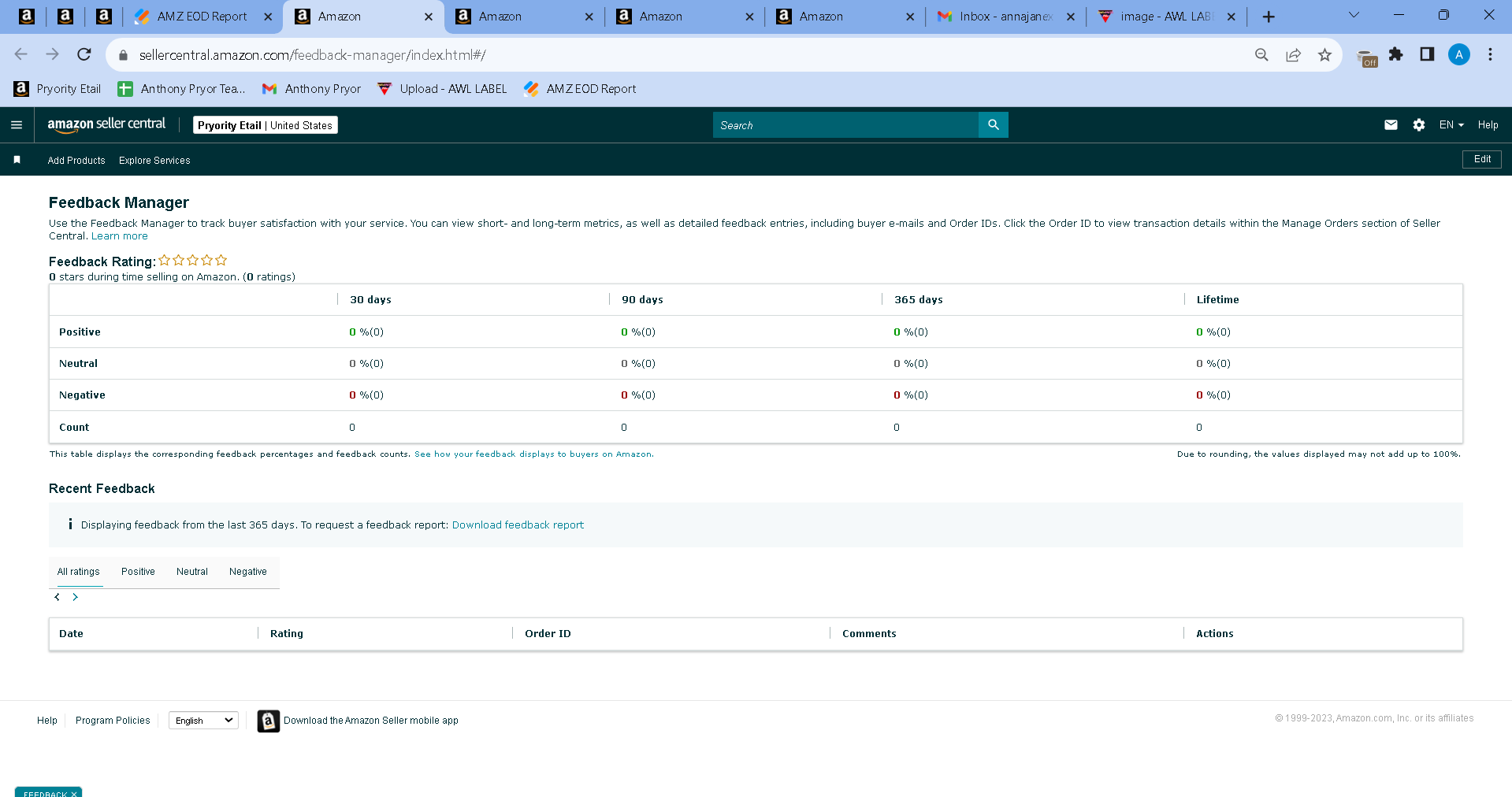
Task: Open Help in the top header
Action: pyautogui.click(x=1488, y=125)
